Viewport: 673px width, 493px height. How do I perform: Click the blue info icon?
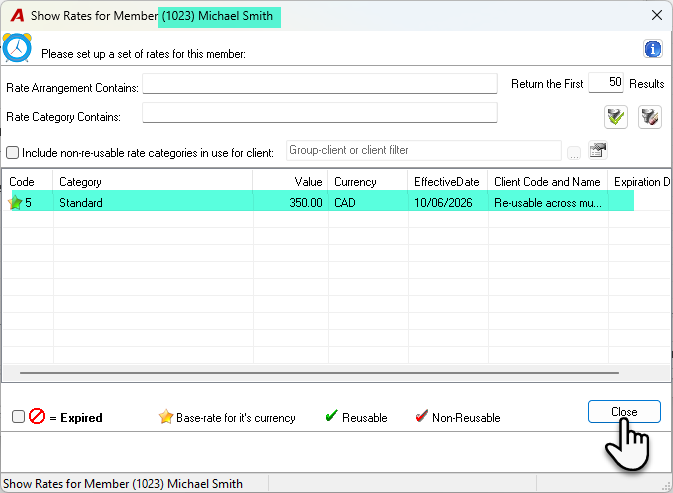point(652,49)
